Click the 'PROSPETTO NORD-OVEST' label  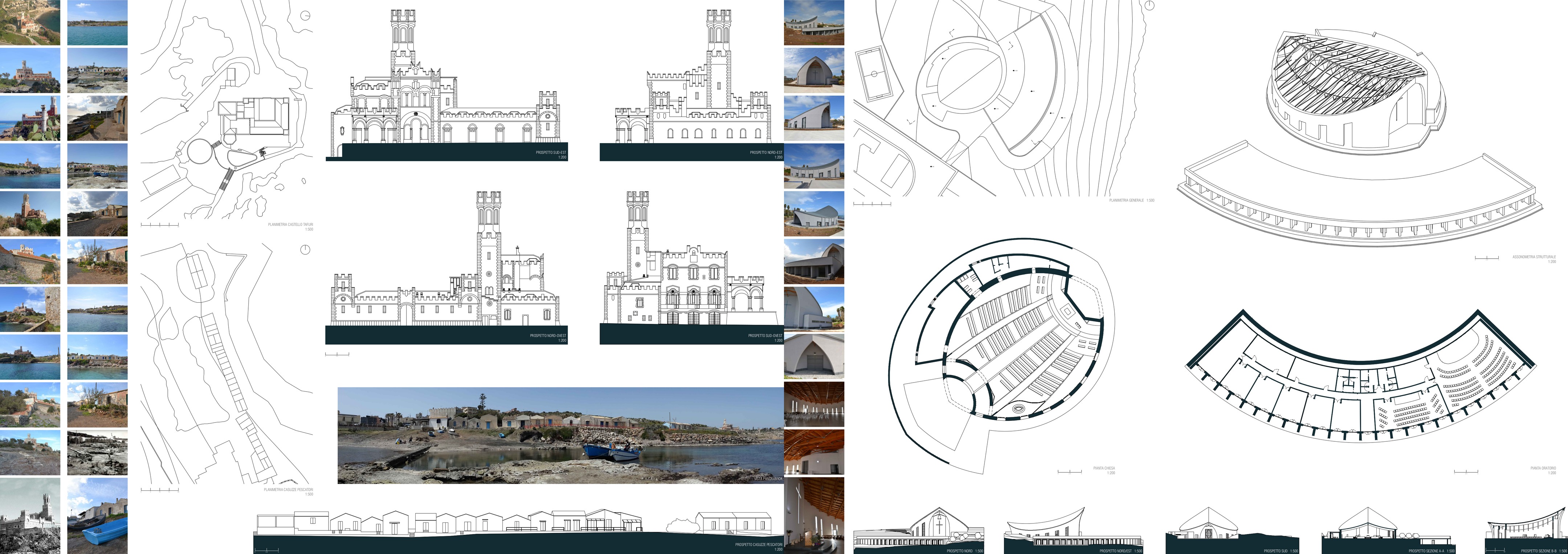pos(548,336)
